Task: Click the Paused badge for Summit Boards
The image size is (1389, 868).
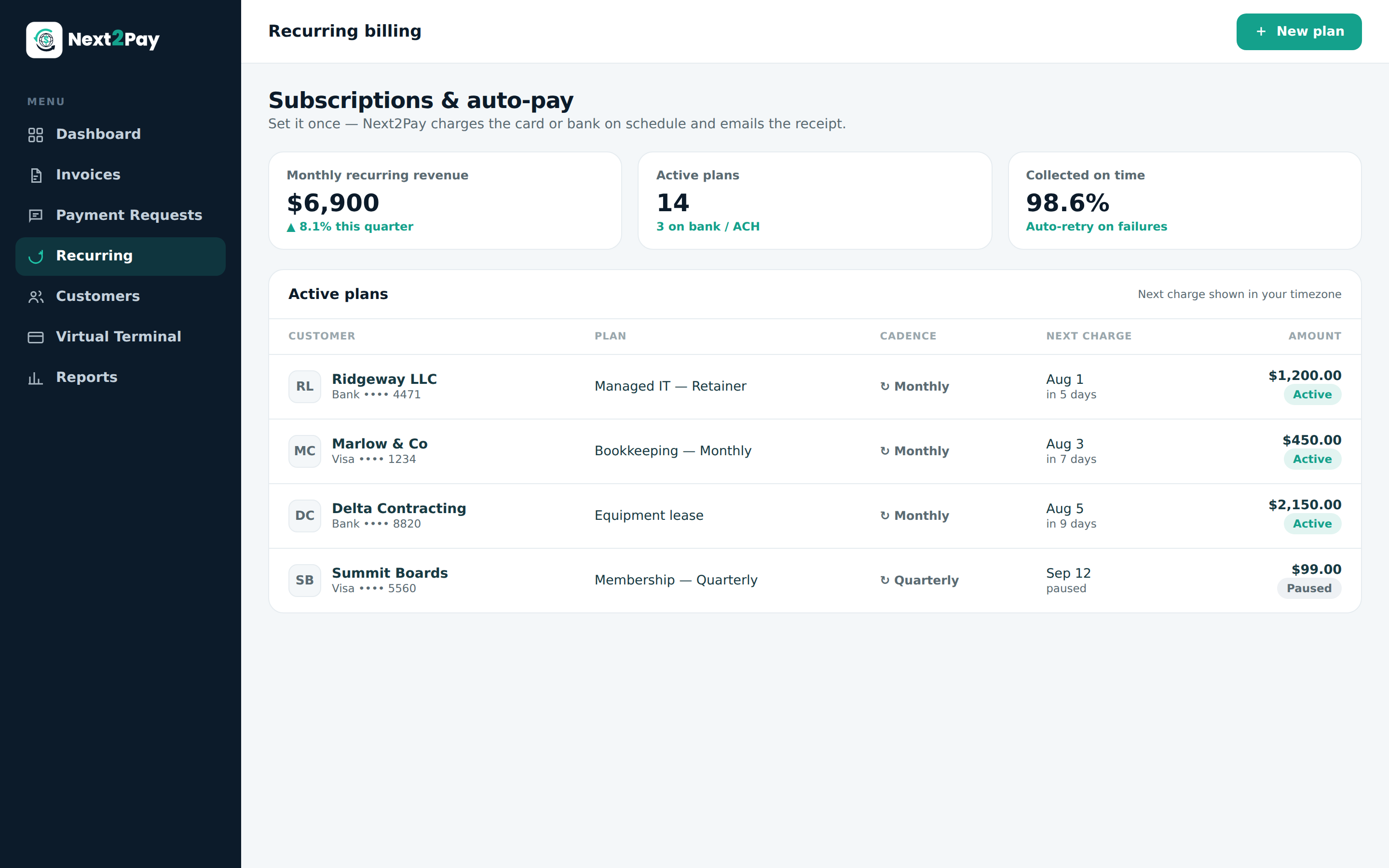Action: pyautogui.click(x=1308, y=588)
